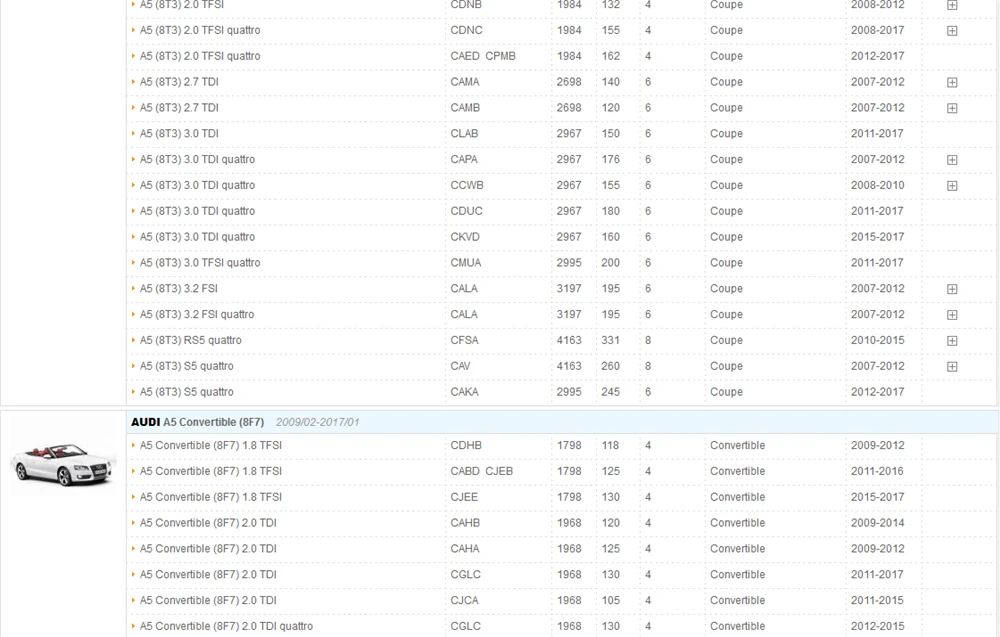Click the 260 power value in the CAV row
The width and height of the screenshot is (1000, 637).
pyautogui.click(x=610, y=366)
